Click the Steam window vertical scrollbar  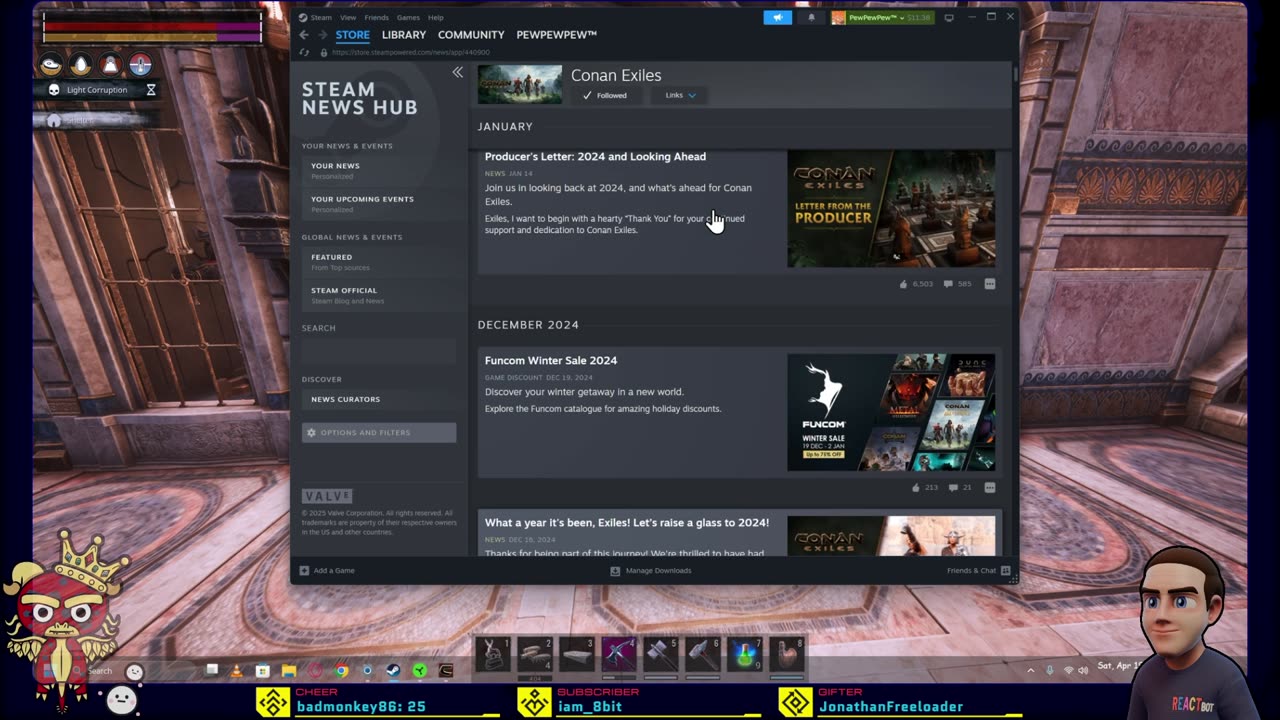(x=1015, y=73)
